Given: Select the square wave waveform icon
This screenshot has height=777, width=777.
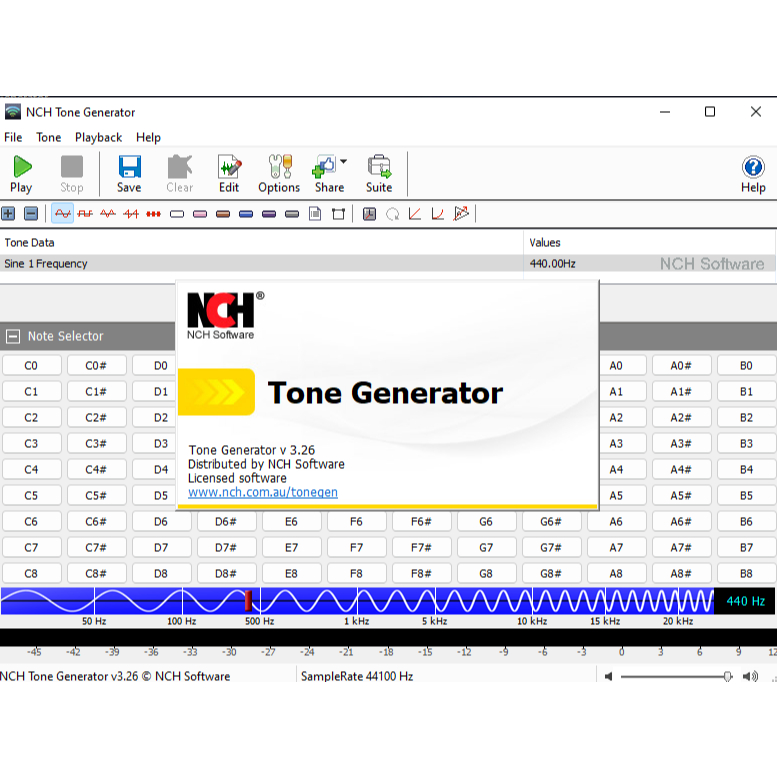Looking at the screenshot, I should click(x=85, y=214).
